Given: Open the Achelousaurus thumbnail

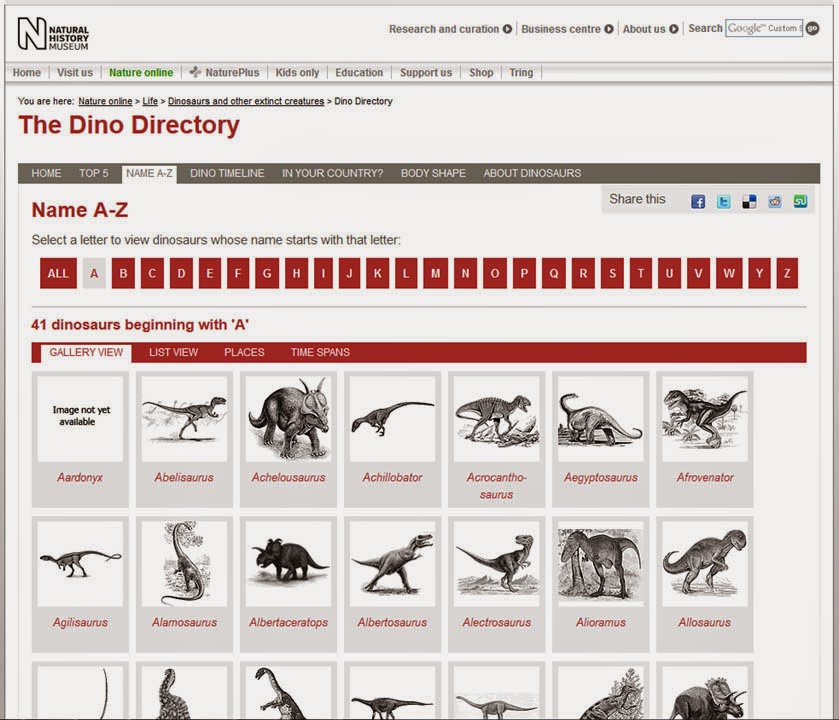Looking at the screenshot, I should pos(288,418).
